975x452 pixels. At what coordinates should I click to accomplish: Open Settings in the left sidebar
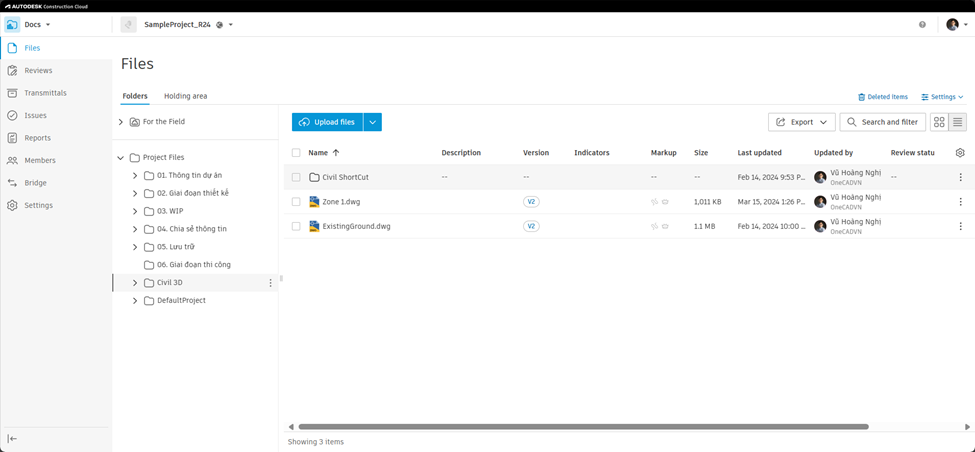(39, 205)
